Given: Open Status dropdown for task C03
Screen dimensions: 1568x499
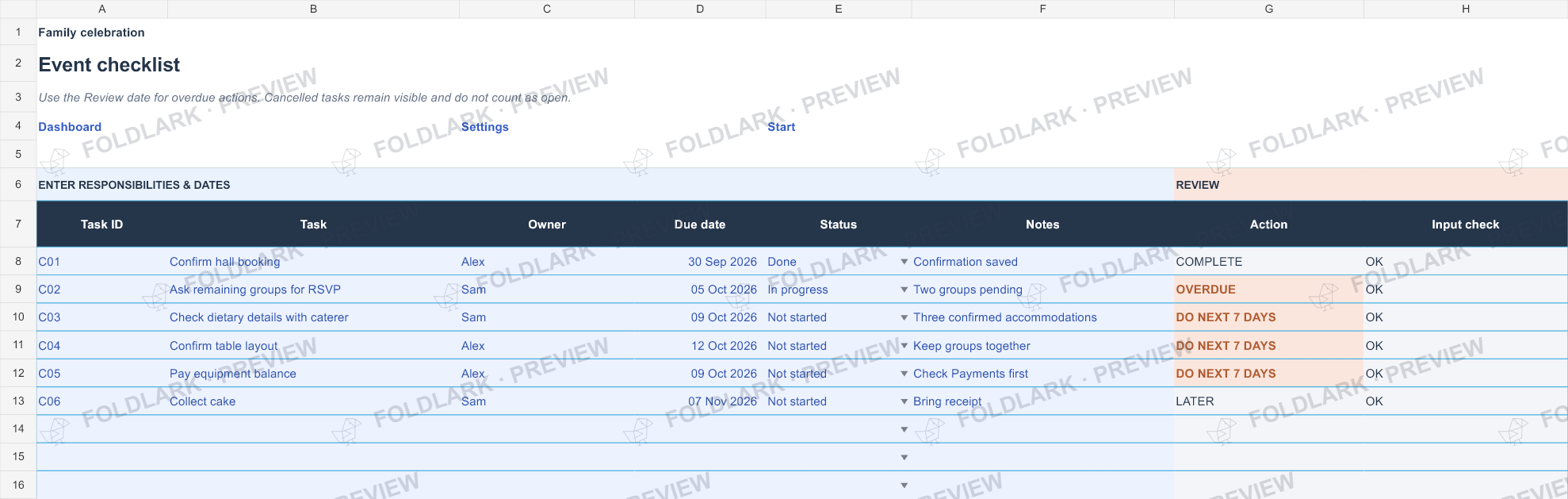Looking at the screenshot, I should 904,317.
